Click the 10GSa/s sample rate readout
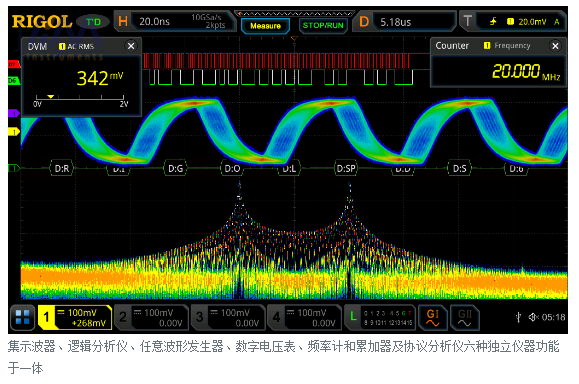 pos(206,17)
